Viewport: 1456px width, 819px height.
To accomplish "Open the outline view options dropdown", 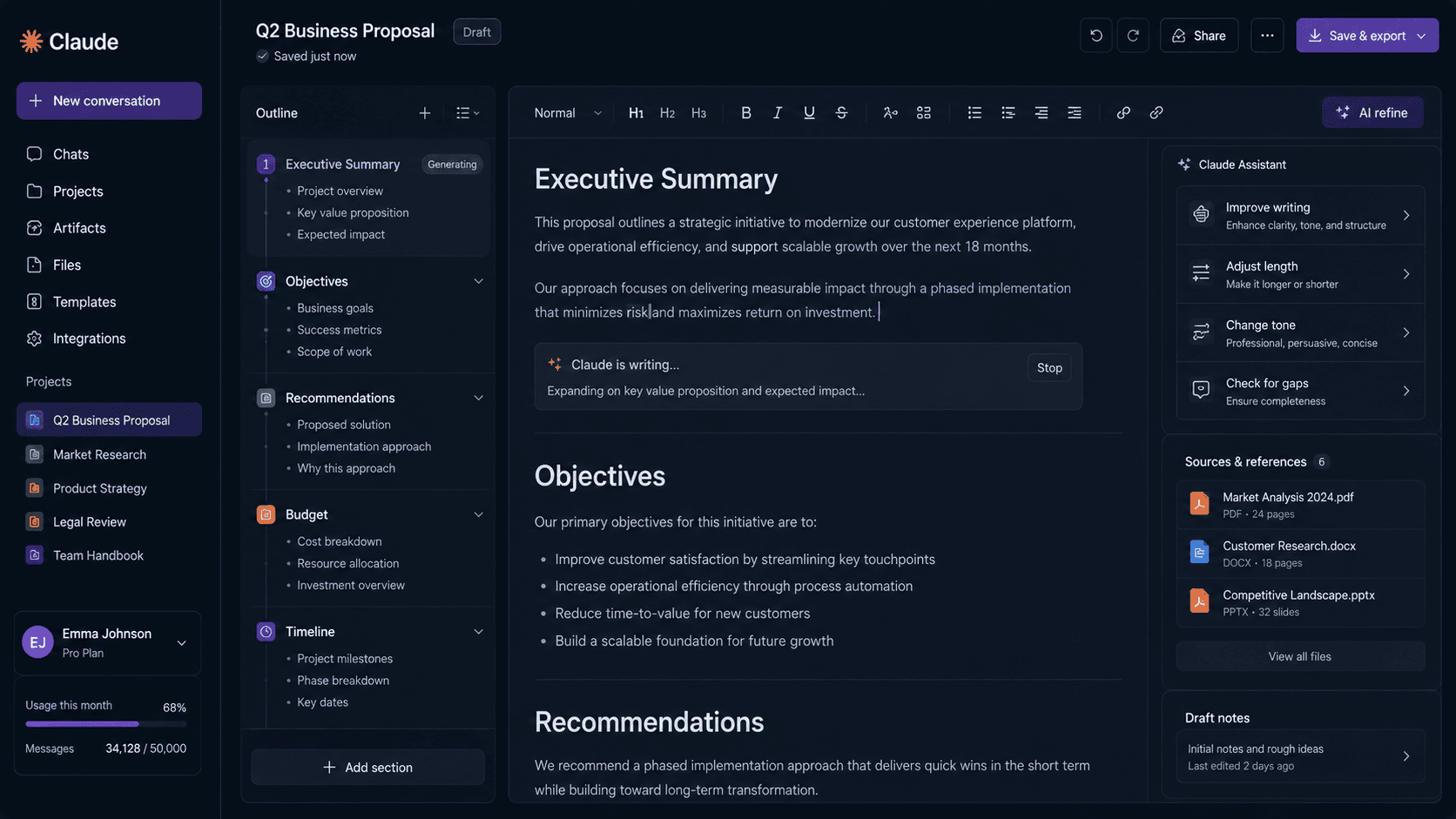I will point(468,113).
